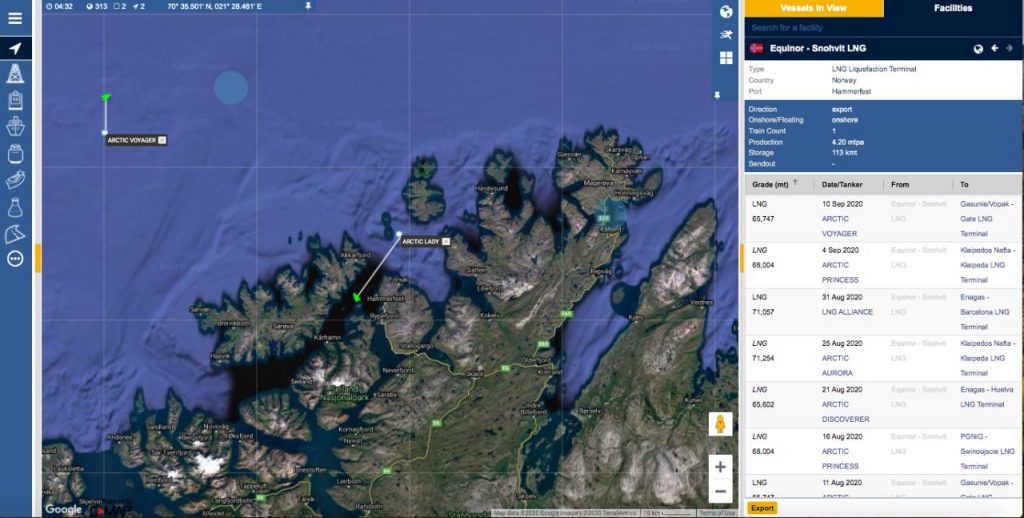Go back using the facility header left arrow
This screenshot has height=518, width=1024.
click(995, 48)
